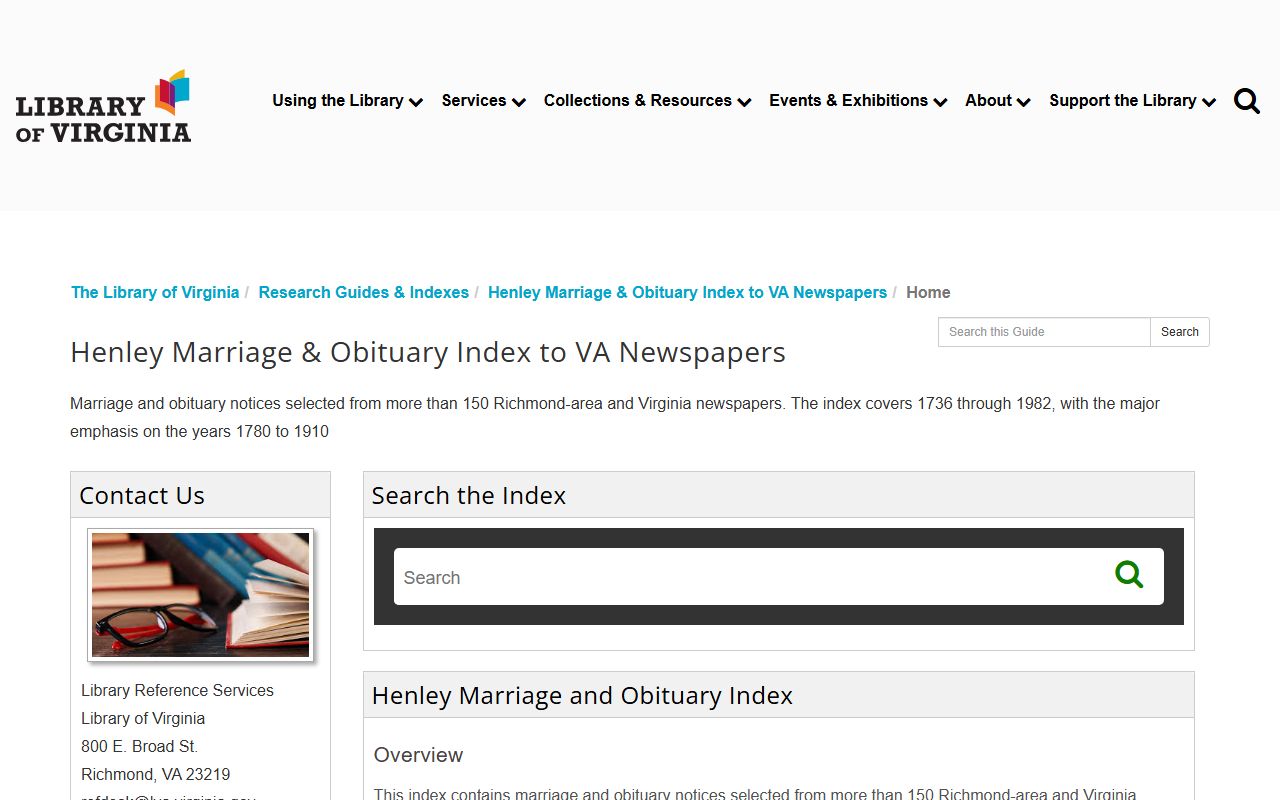The width and height of the screenshot is (1280, 800).
Task: Click Library Reference Services text
Action: tap(177, 690)
